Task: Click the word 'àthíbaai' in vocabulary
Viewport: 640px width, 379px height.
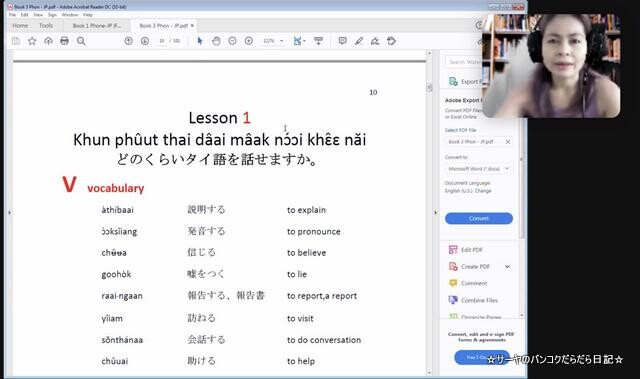Action: [118, 210]
